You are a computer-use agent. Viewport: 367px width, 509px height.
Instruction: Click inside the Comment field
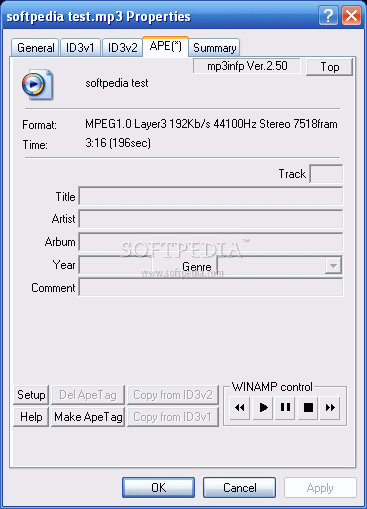point(211,287)
